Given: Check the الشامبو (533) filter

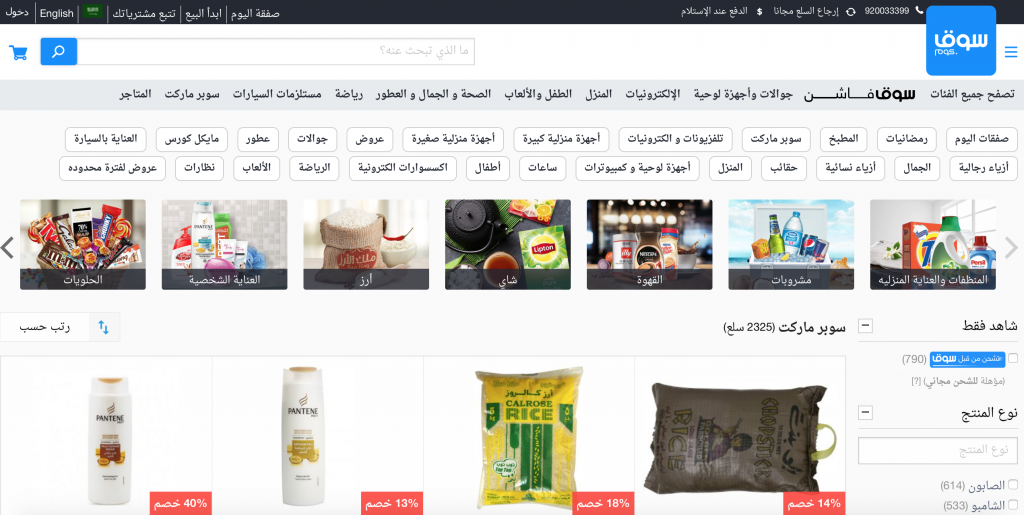Looking at the screenshot, I should click(1013, 505).
